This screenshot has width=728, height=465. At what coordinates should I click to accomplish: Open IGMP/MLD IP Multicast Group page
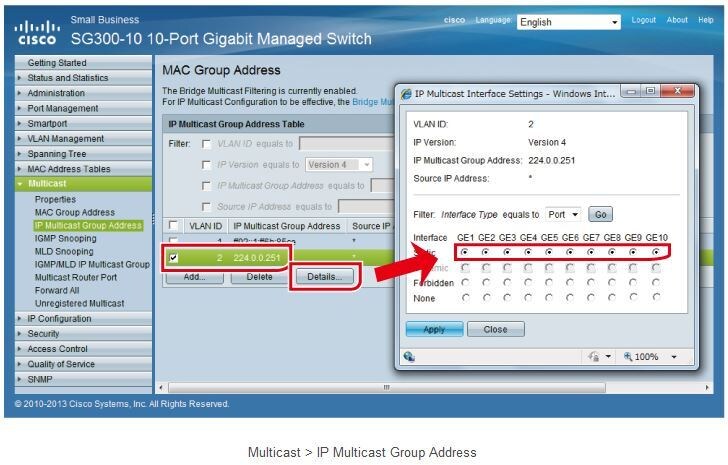[92, 264]
